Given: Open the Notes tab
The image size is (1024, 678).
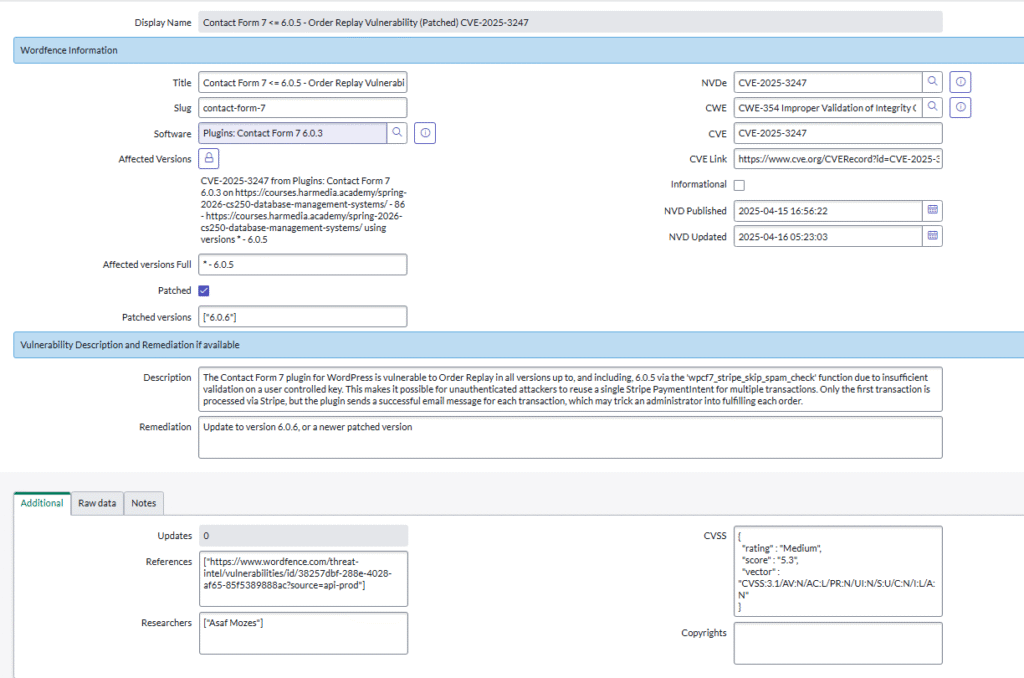Looking at the screenshot, I should (x=144, y=503).
